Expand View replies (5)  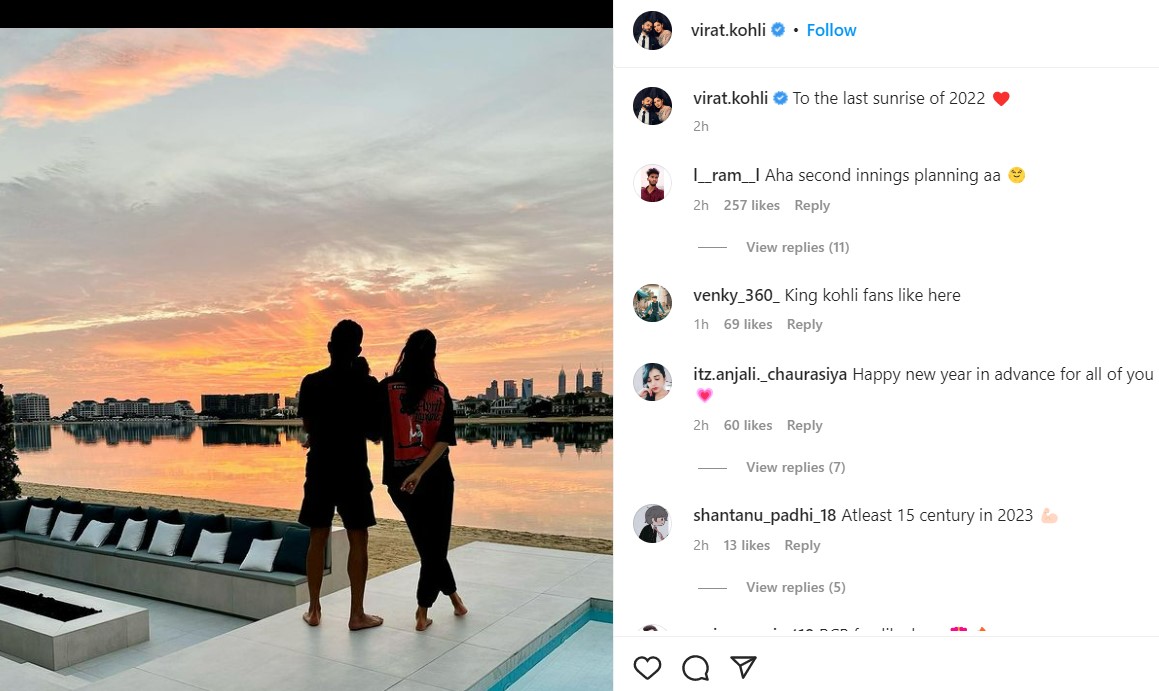point(795,587)
